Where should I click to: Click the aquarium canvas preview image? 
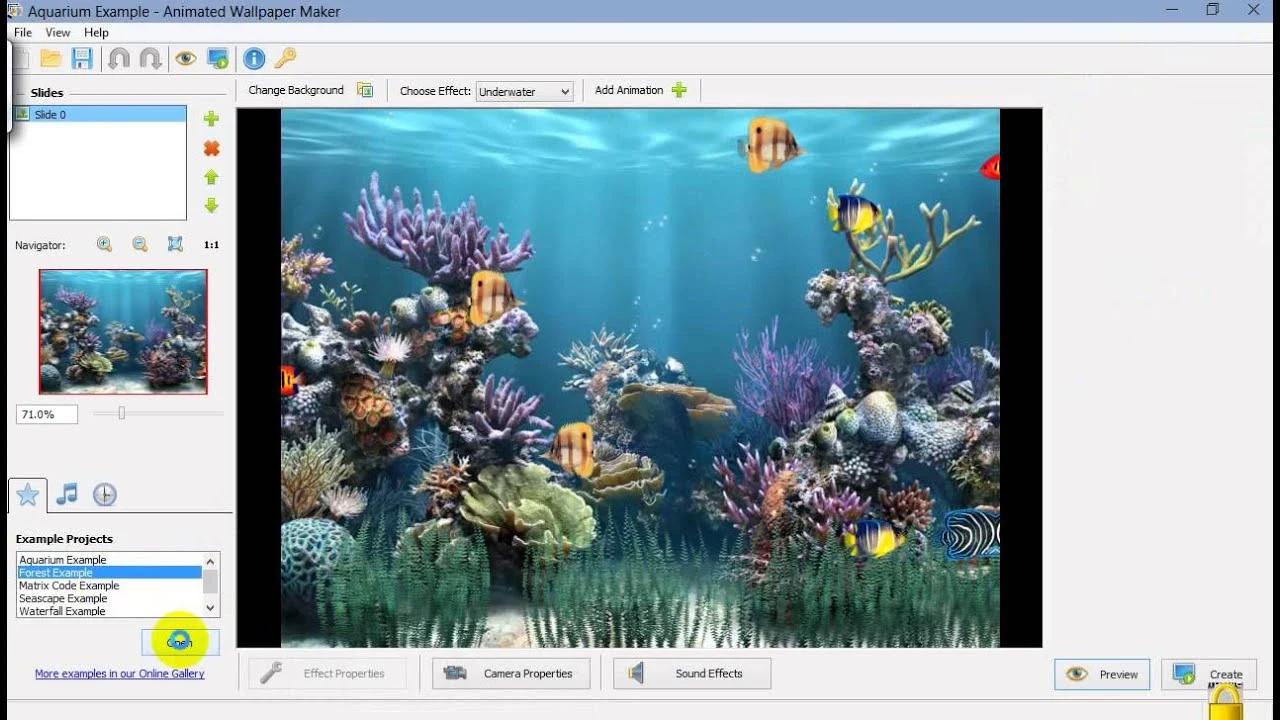click(x=640, y=378)
